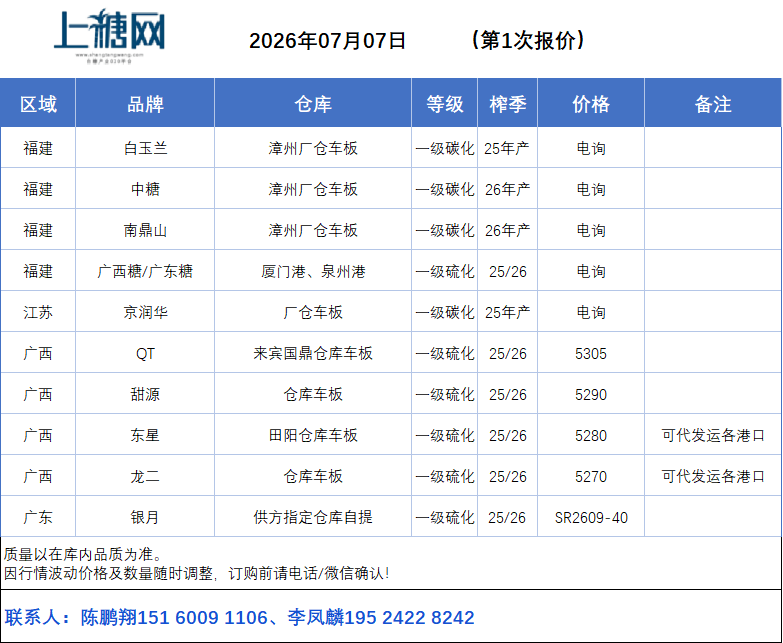Click the 等级 column header
783x643 pixels.
pyautogui.click(x=444, y=104)
